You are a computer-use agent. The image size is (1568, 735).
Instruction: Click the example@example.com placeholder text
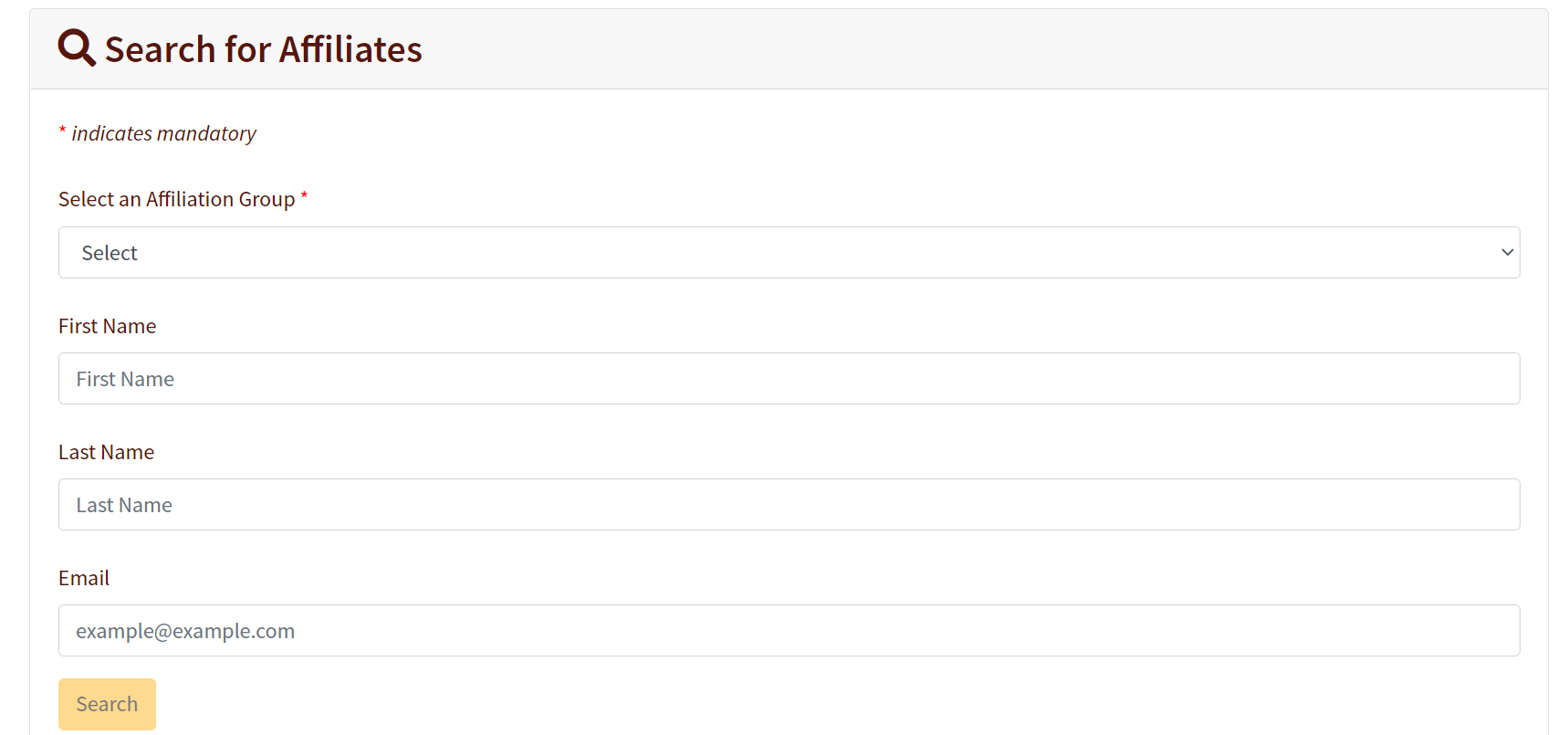[x=185, y=631]
